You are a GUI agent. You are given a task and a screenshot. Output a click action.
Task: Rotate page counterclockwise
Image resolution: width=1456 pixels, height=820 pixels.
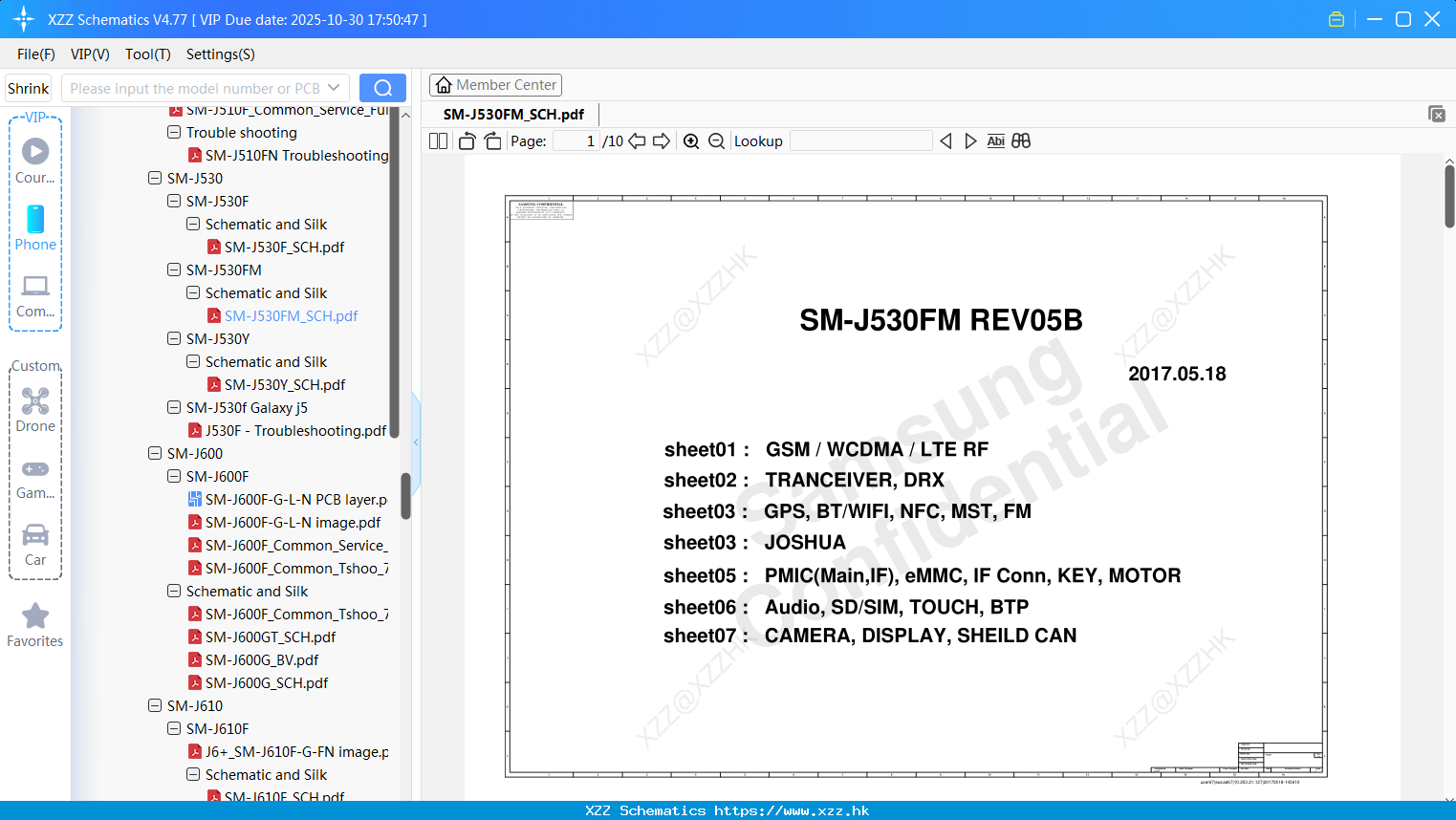467,141
